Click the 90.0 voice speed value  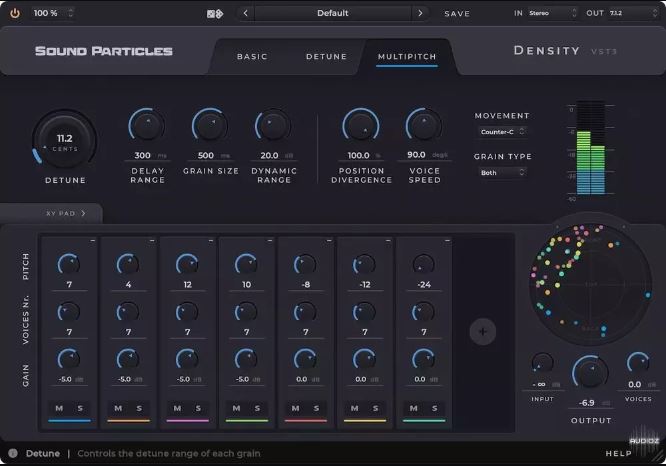click(x=416, y=155)
